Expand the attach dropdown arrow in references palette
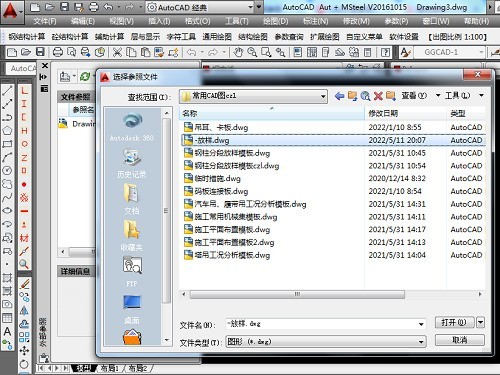500x375 pixels. pyautogui.click(x=74, y=77)
